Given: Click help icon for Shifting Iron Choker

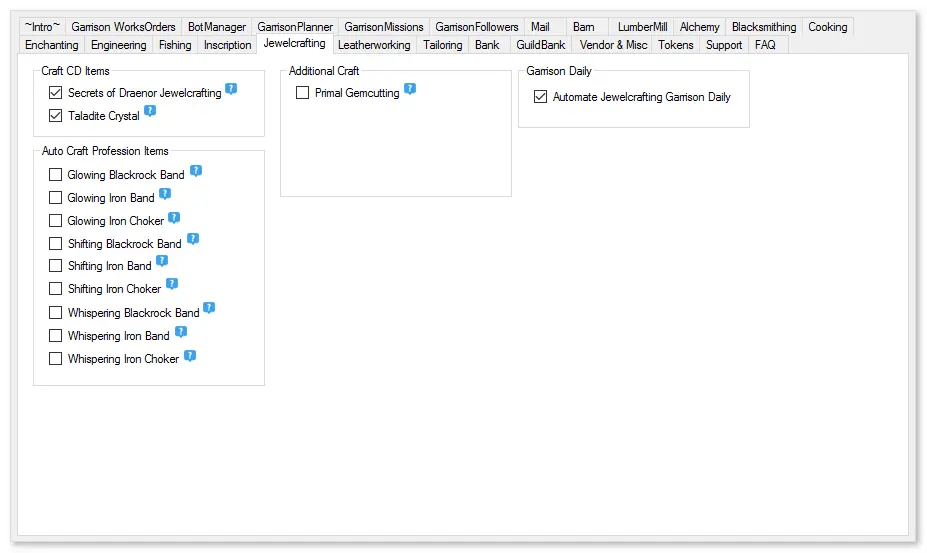Looking at the screenshot, I should click(171, 284).
